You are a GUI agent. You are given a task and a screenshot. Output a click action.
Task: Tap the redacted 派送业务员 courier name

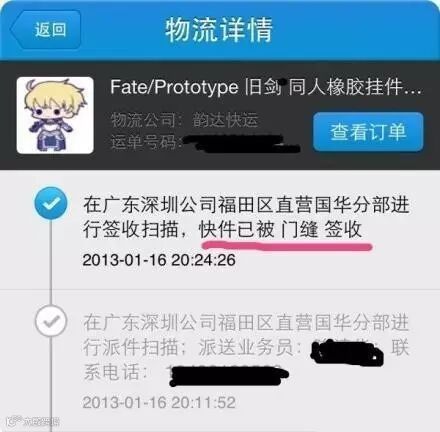(347, 352)
